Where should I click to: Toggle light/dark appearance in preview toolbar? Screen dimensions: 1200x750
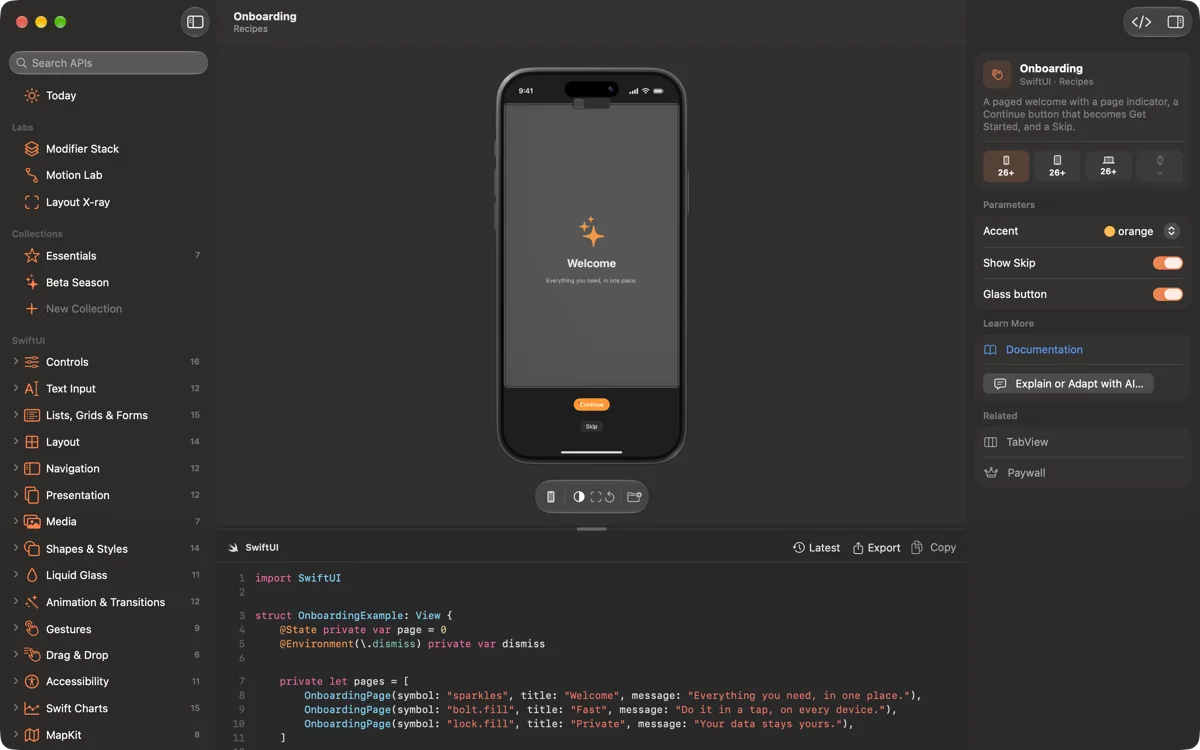click(579, 497)
